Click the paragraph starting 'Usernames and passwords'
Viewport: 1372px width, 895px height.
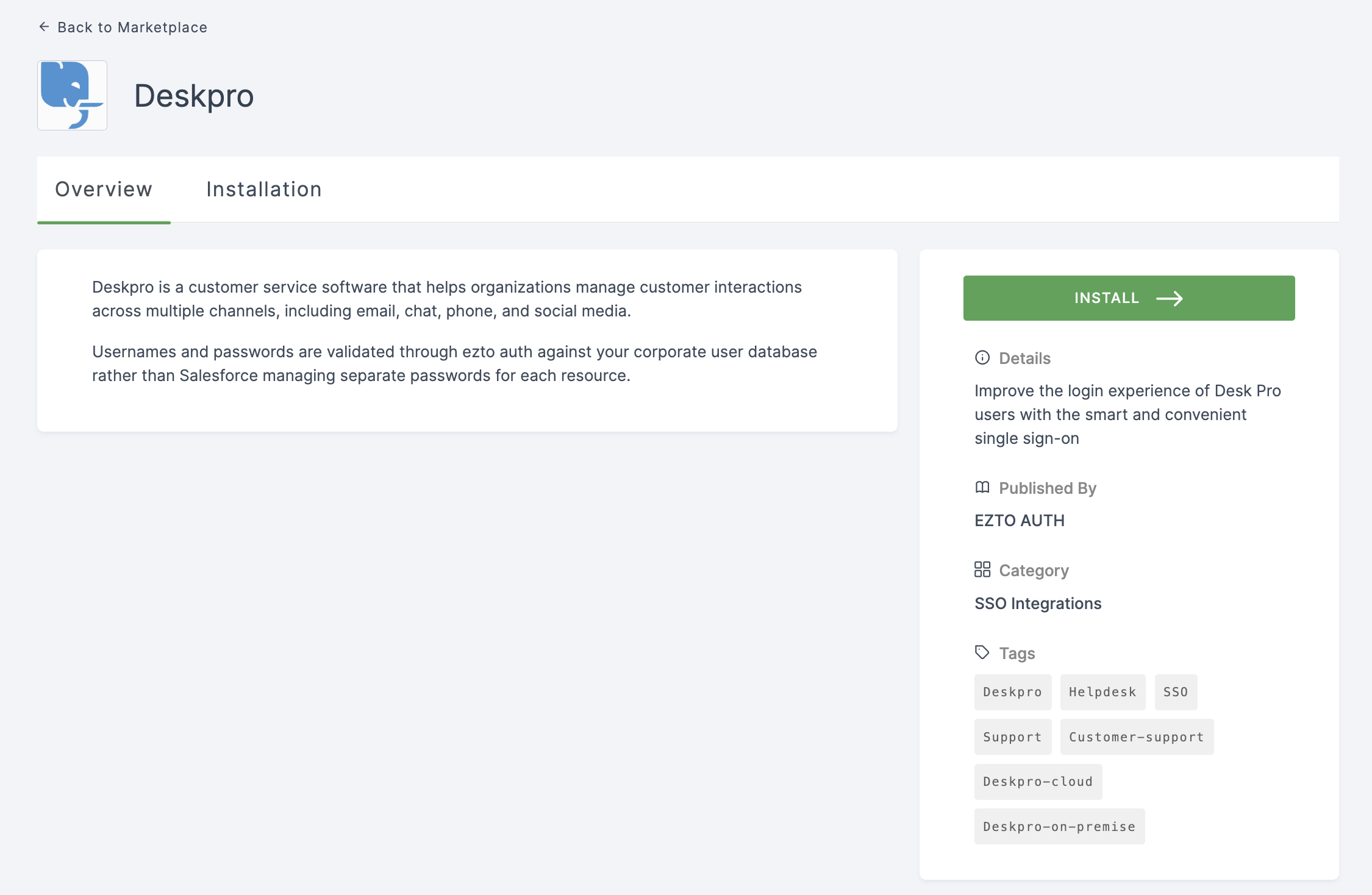454,363
